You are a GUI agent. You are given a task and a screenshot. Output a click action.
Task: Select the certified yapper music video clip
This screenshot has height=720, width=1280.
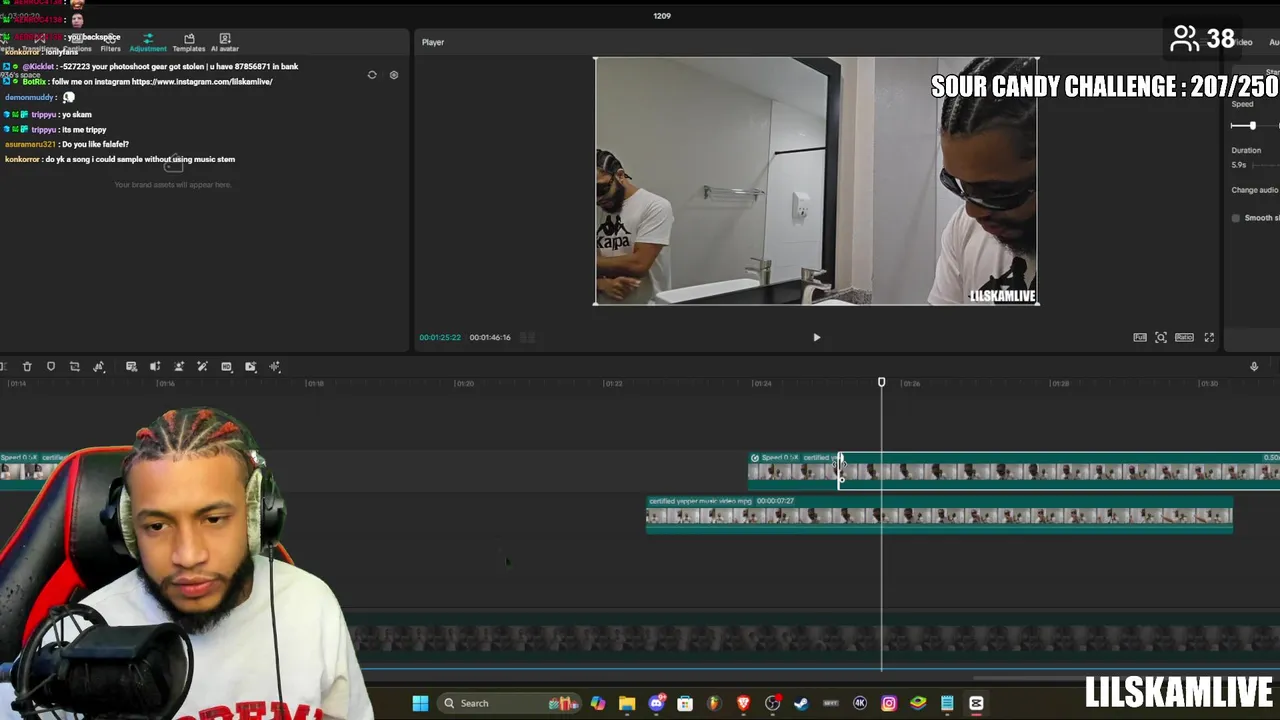click(939, 514)
